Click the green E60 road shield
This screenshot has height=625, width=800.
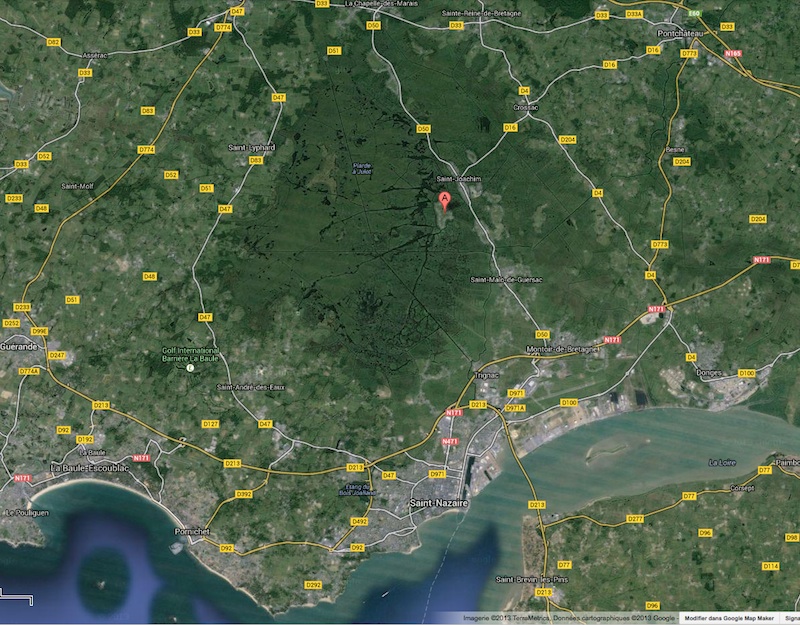pyautogui.click(x=694, y=12)
